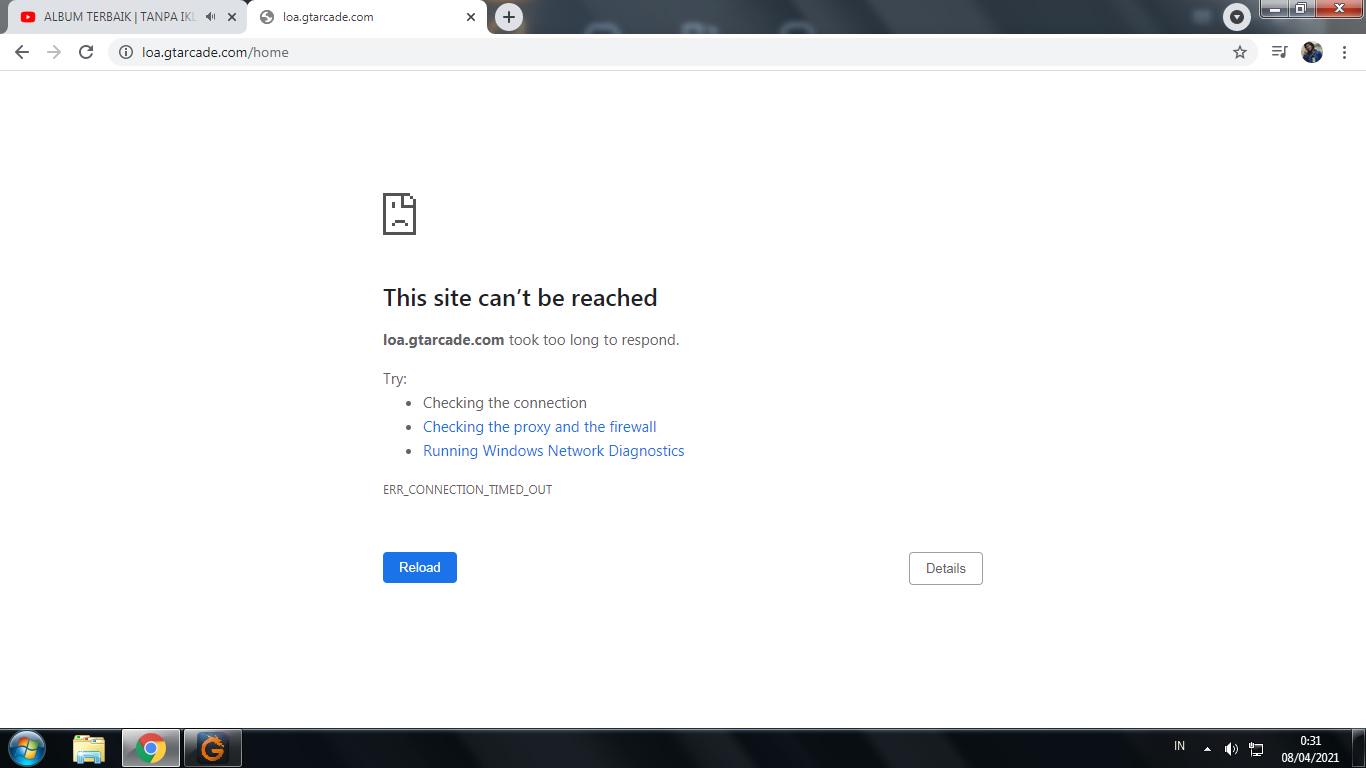Mute the YouTube tab audio icon
Viewport: 1366px width, 768px height.
point(210,17)
